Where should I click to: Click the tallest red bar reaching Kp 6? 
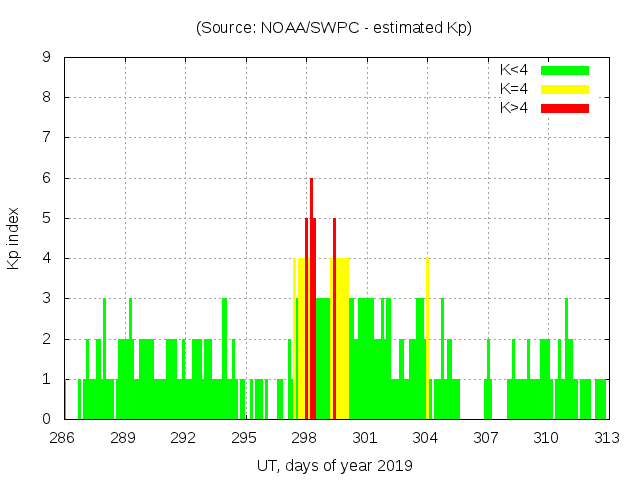pos(311,300)
